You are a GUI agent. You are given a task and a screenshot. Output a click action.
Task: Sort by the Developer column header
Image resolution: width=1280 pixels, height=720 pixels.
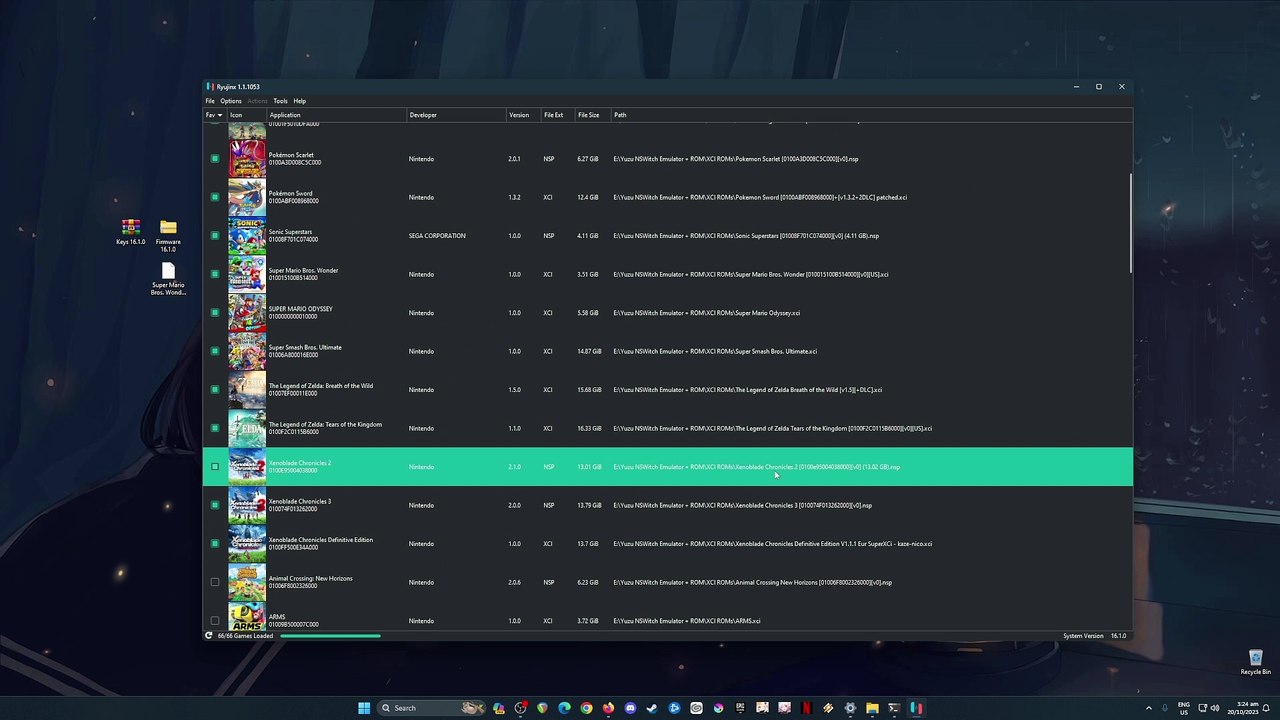[456, 115]
